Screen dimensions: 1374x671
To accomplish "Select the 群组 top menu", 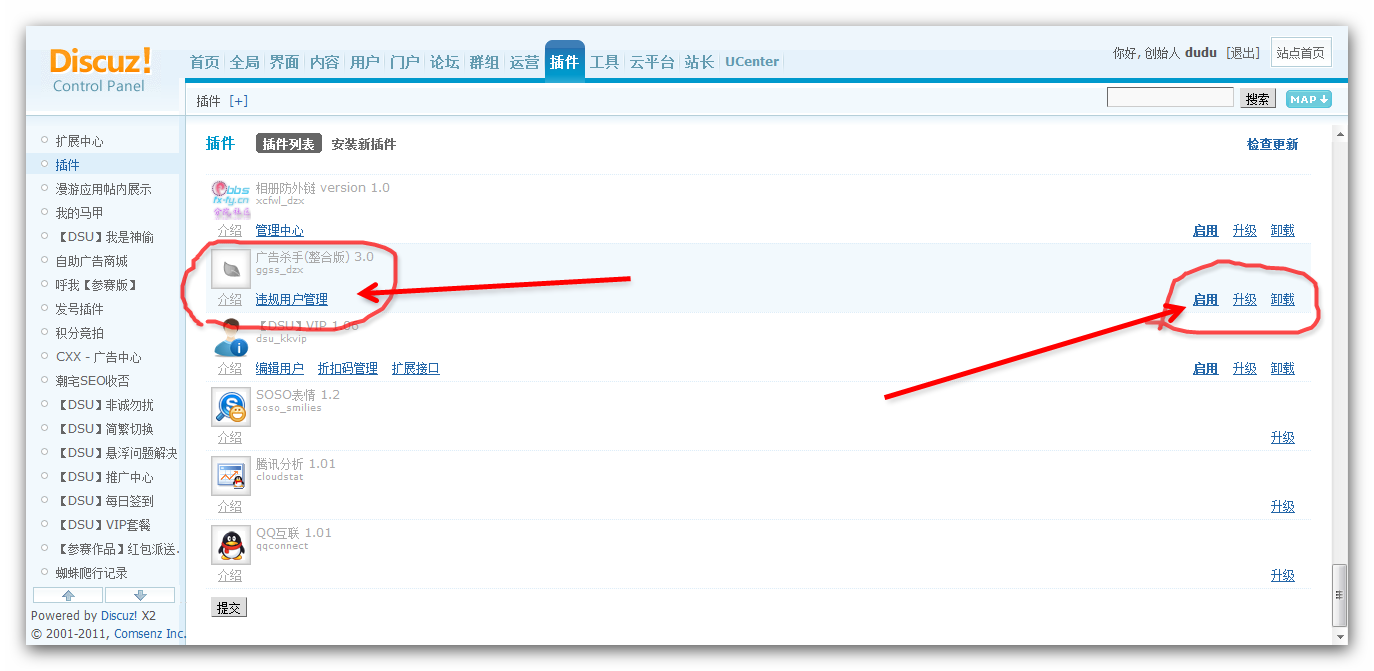I will point(485,62).
